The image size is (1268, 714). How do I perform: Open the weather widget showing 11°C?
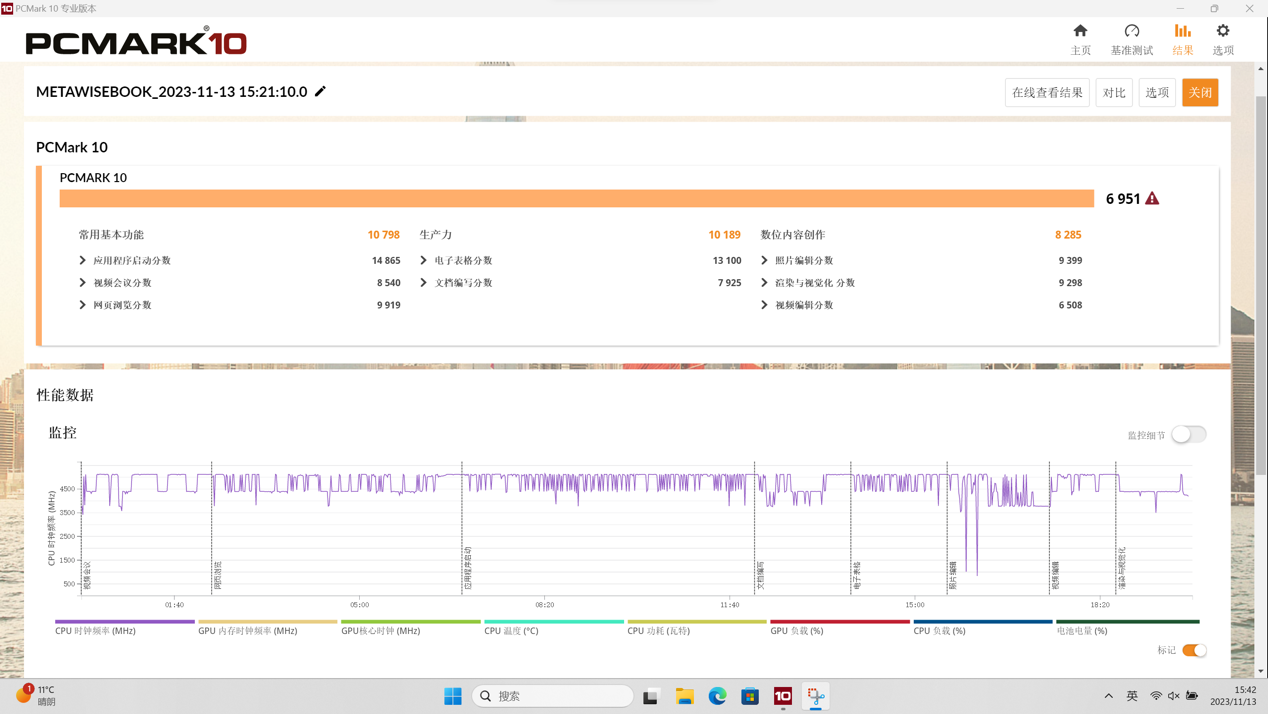[x=36, y=695]
